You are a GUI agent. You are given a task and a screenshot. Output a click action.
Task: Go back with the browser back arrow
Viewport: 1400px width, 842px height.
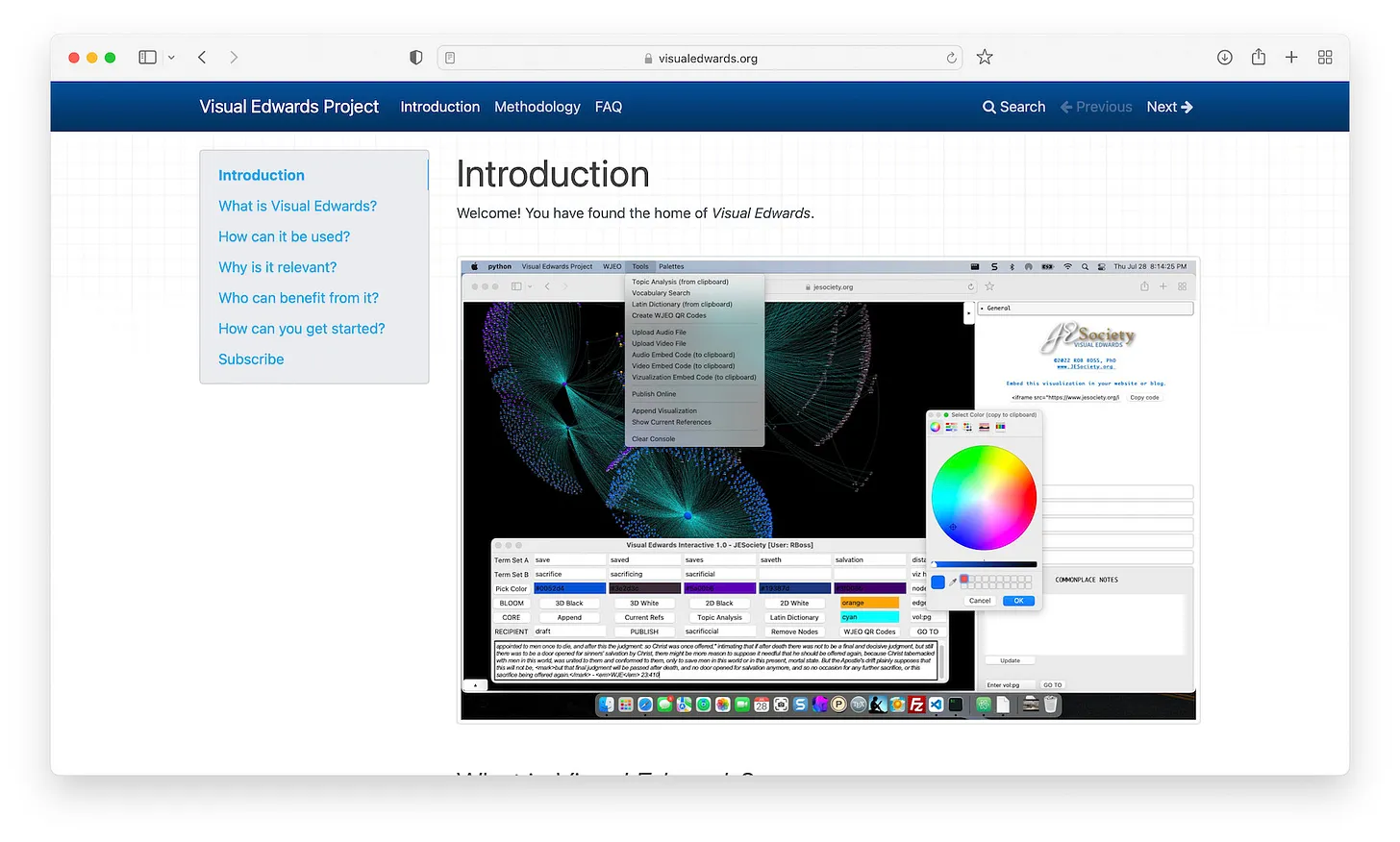coord(202,58)
